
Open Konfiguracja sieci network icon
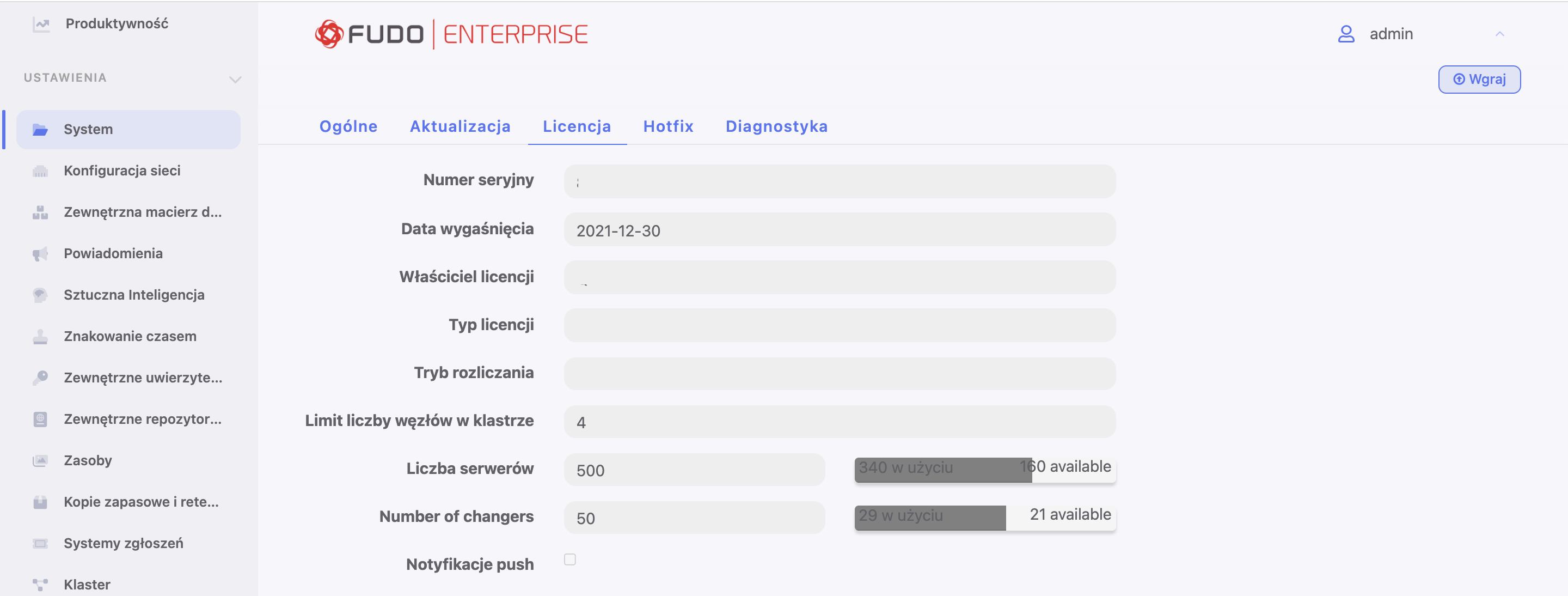[x=40, y=171]
